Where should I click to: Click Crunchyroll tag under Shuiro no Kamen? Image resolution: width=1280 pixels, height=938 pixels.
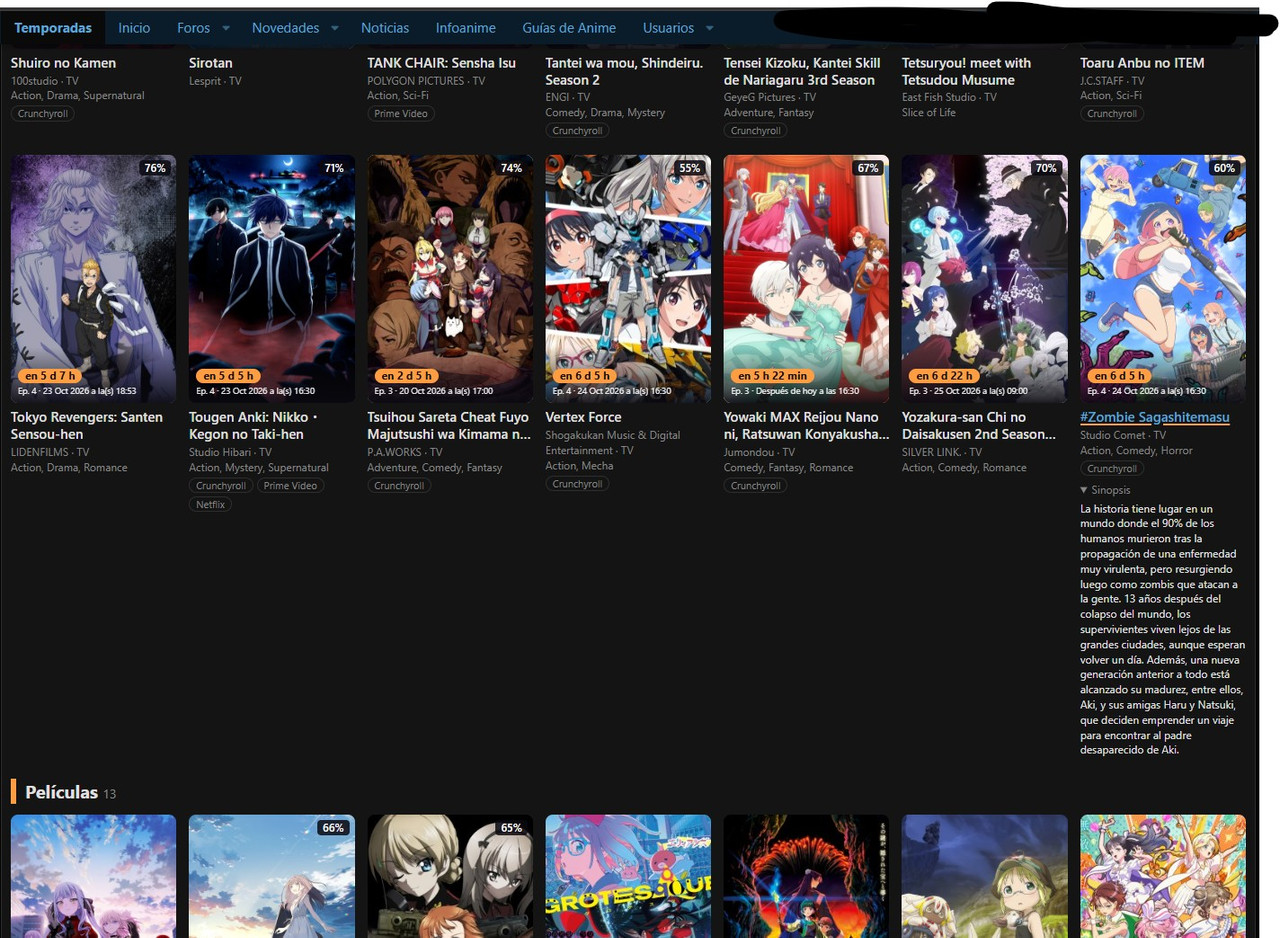pyautogui.click(x=43, y=114)
